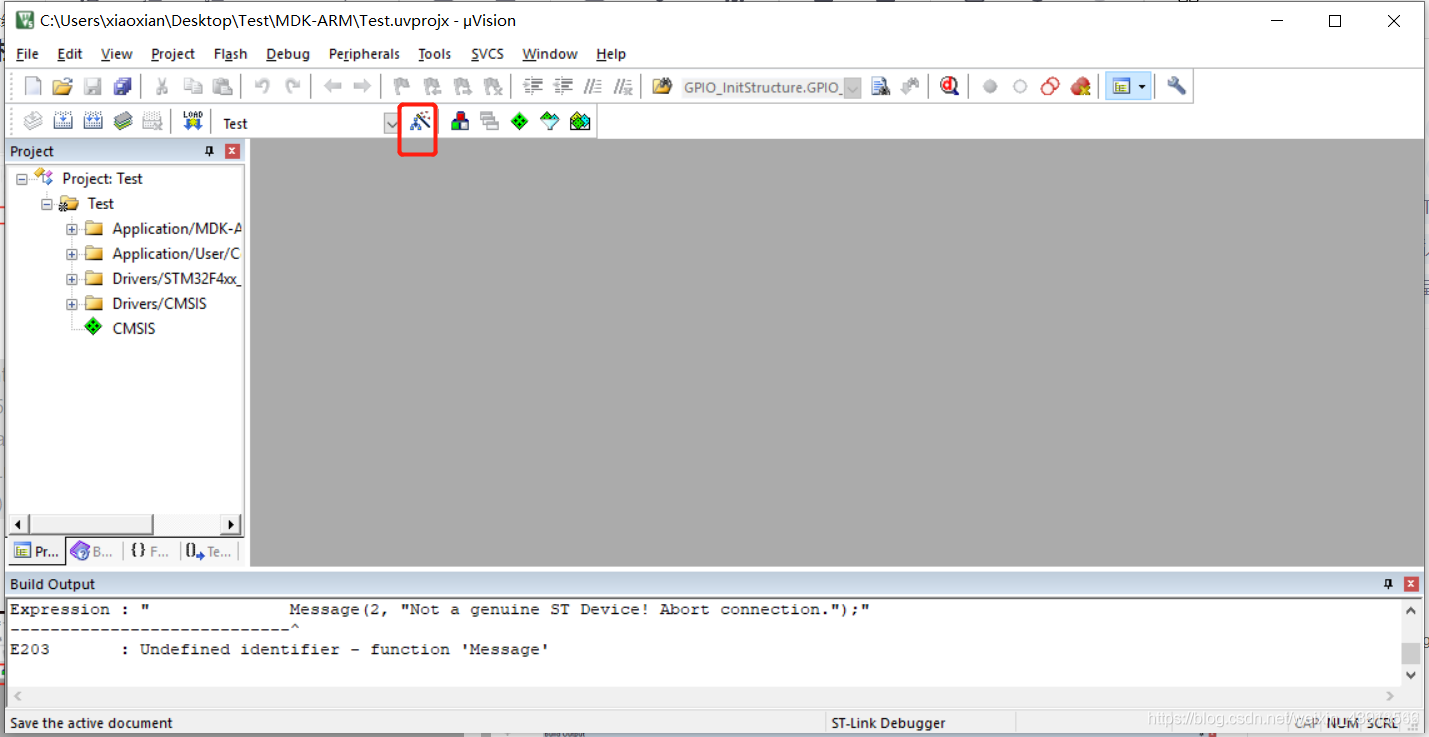Screen dimensions: 1429x737
Task: Click the Find icon beside the search box
Action: [880, 87]
